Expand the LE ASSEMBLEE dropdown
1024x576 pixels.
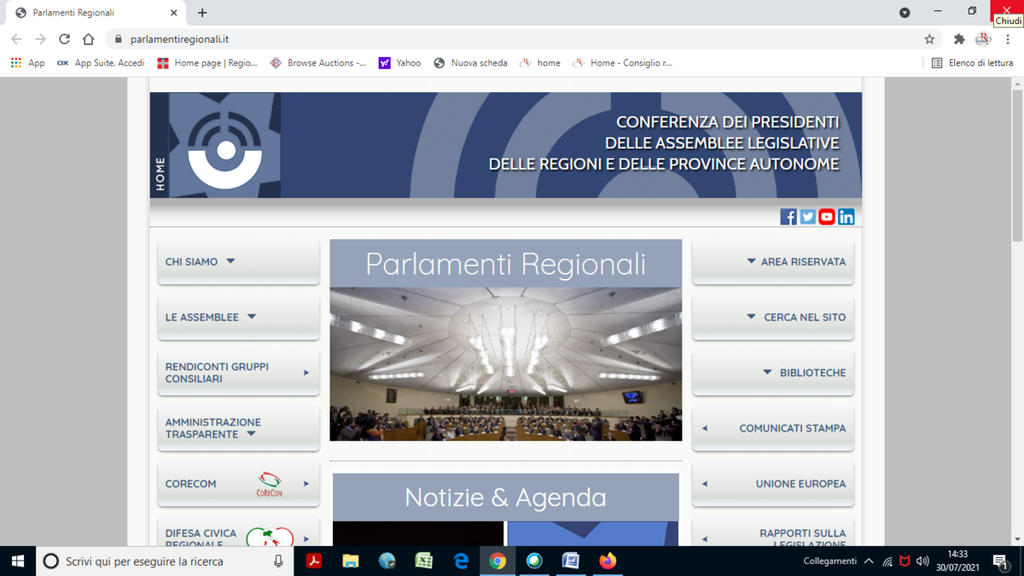211,317
